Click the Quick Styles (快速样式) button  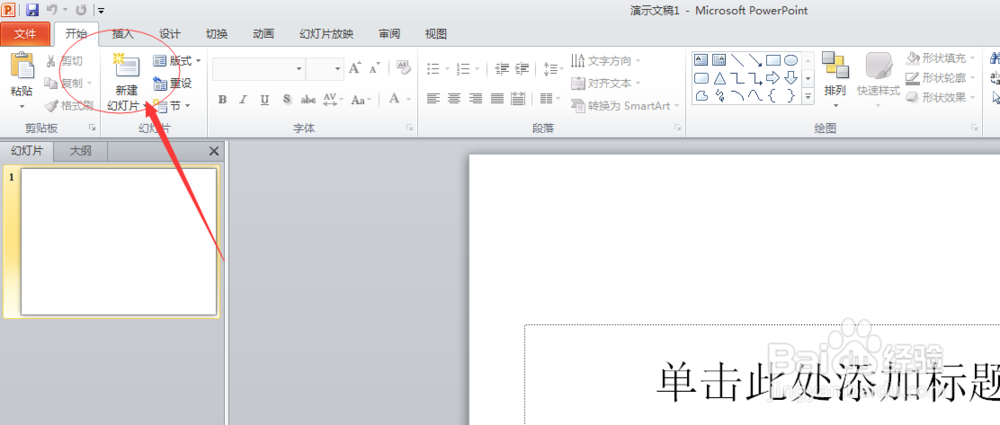(x=878, y=80)
